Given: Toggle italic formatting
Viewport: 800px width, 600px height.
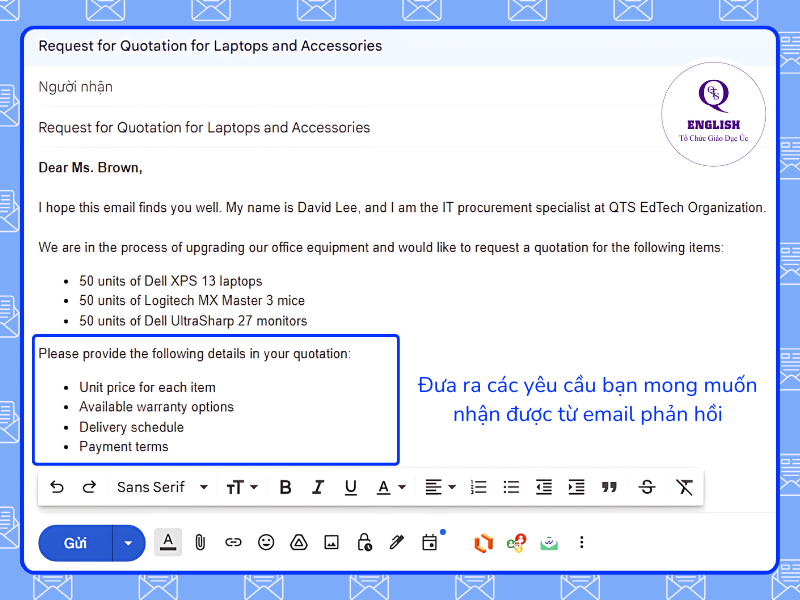Looking at the screenshot, I should click(x=318, y=487).
